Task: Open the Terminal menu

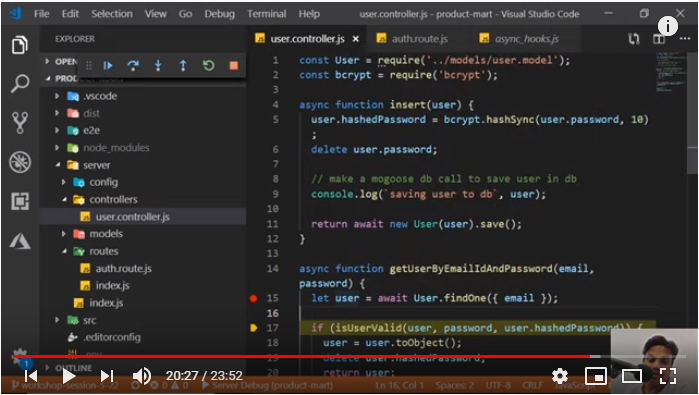Action: tap(267, 14)
